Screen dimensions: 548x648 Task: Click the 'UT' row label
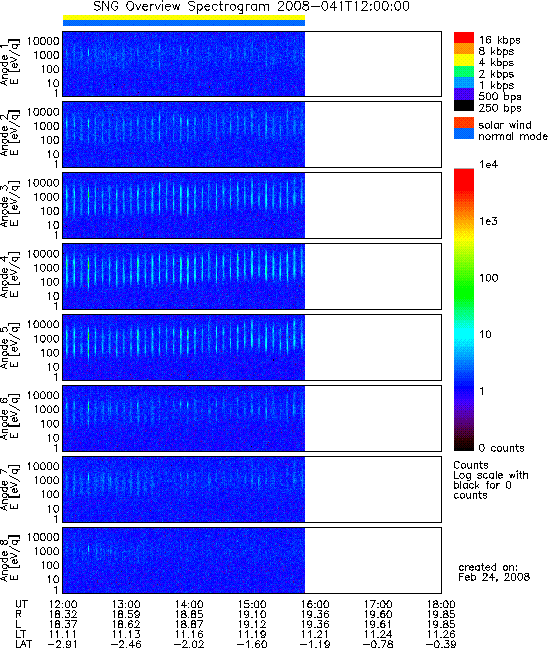click(x=20, y=605)
